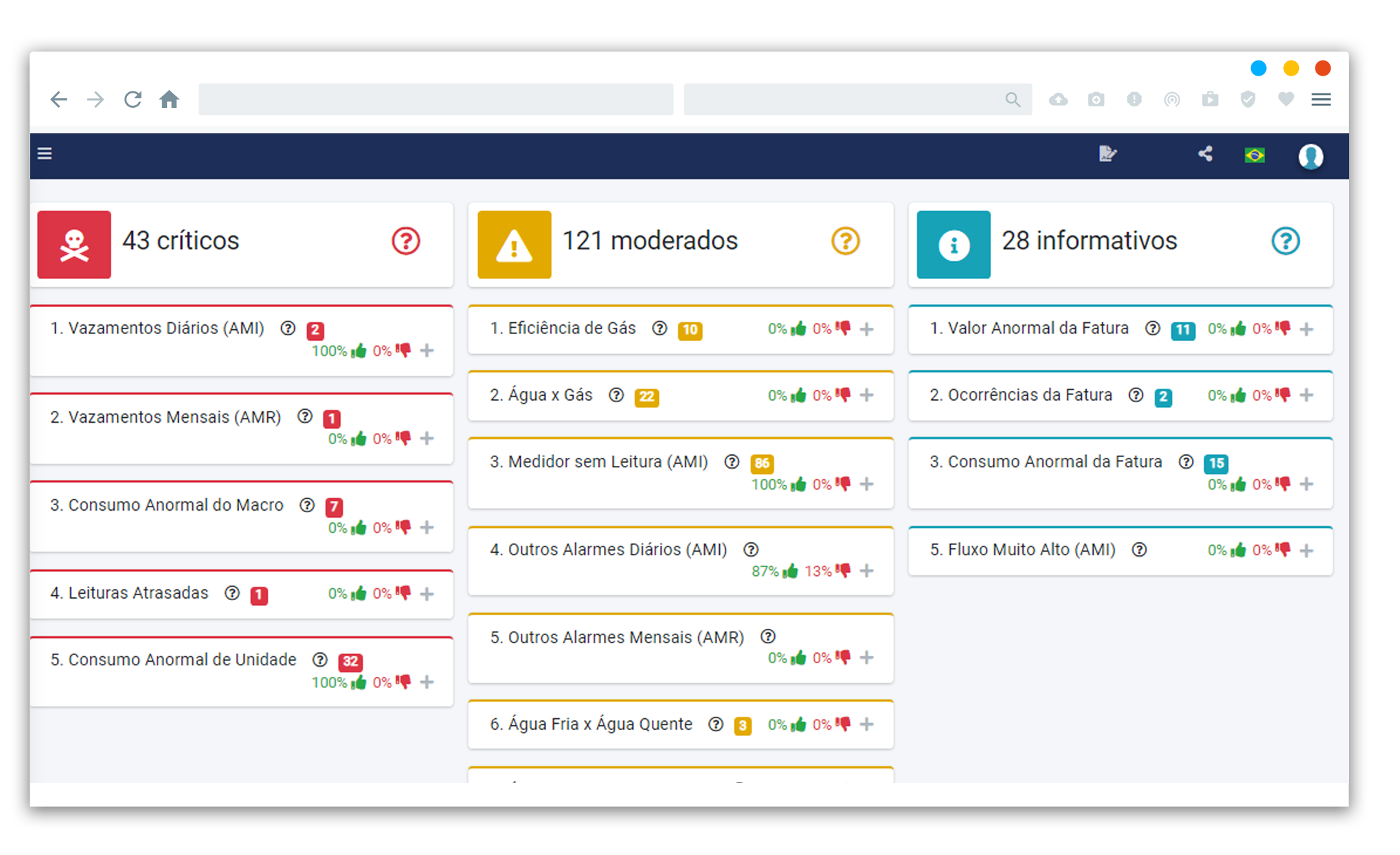1400x855 pixels.
Task: Click the share icon in header
Action: 1205,154
